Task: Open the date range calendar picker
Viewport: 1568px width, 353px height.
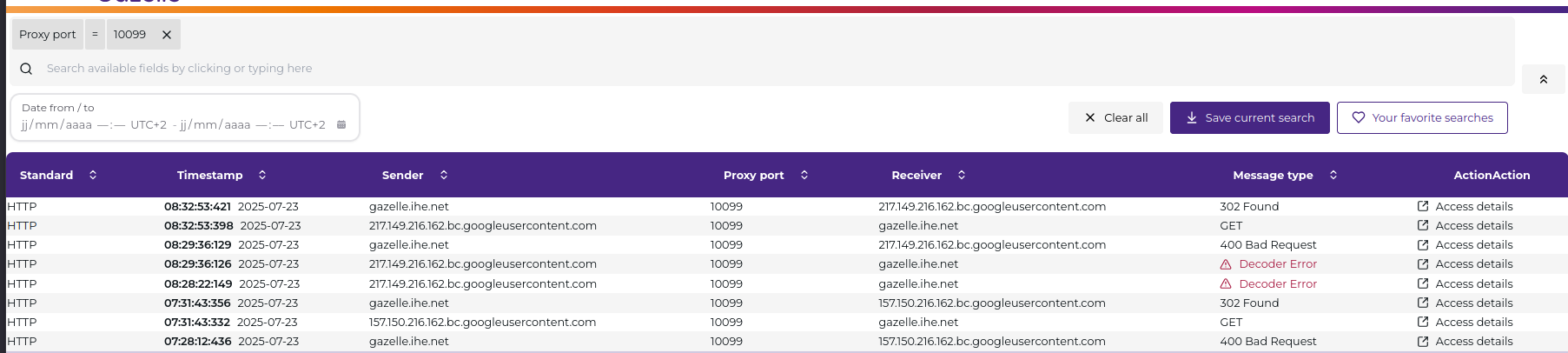Action: point(341,125)
